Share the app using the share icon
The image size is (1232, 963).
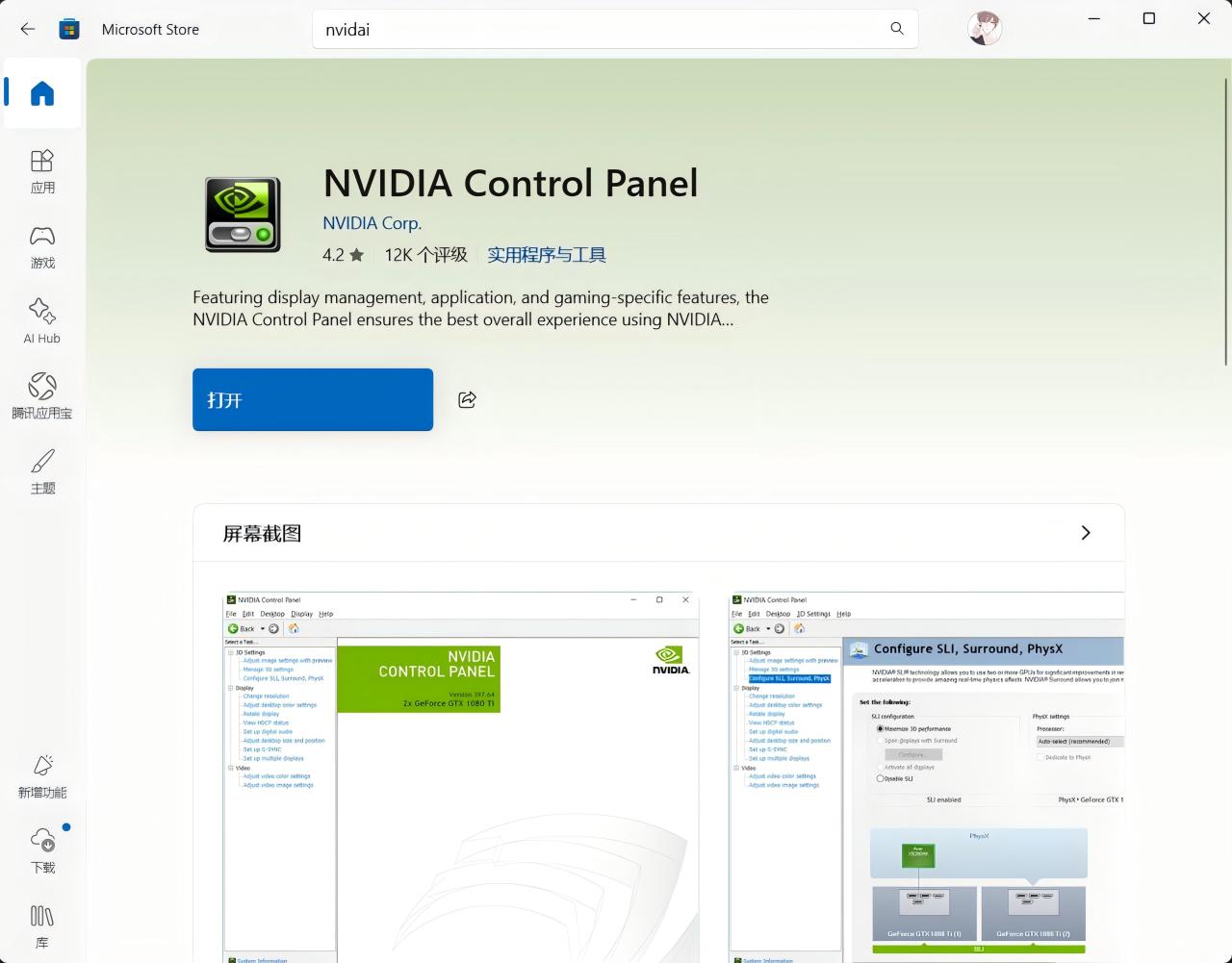point(467,399)
